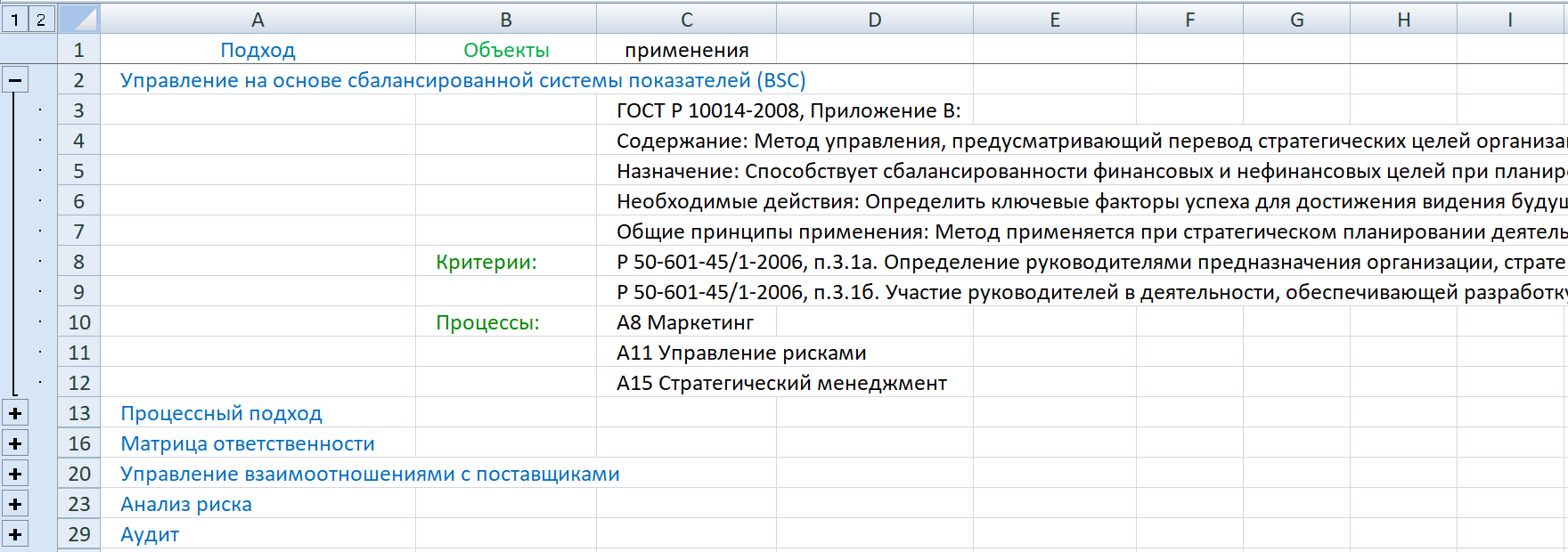The height and width of the screenshot is (552, 1568).
Task: Click the Объекты header cell
Action: [505, 50]
